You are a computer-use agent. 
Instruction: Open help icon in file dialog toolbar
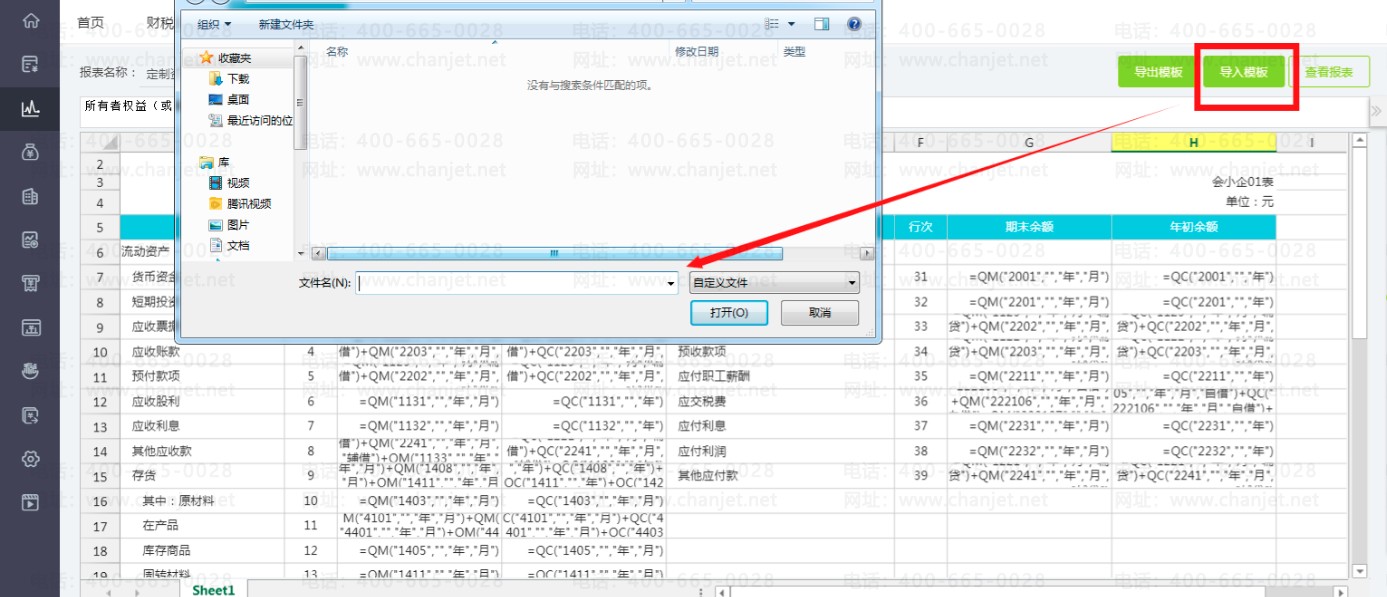[x=854, y=24]
